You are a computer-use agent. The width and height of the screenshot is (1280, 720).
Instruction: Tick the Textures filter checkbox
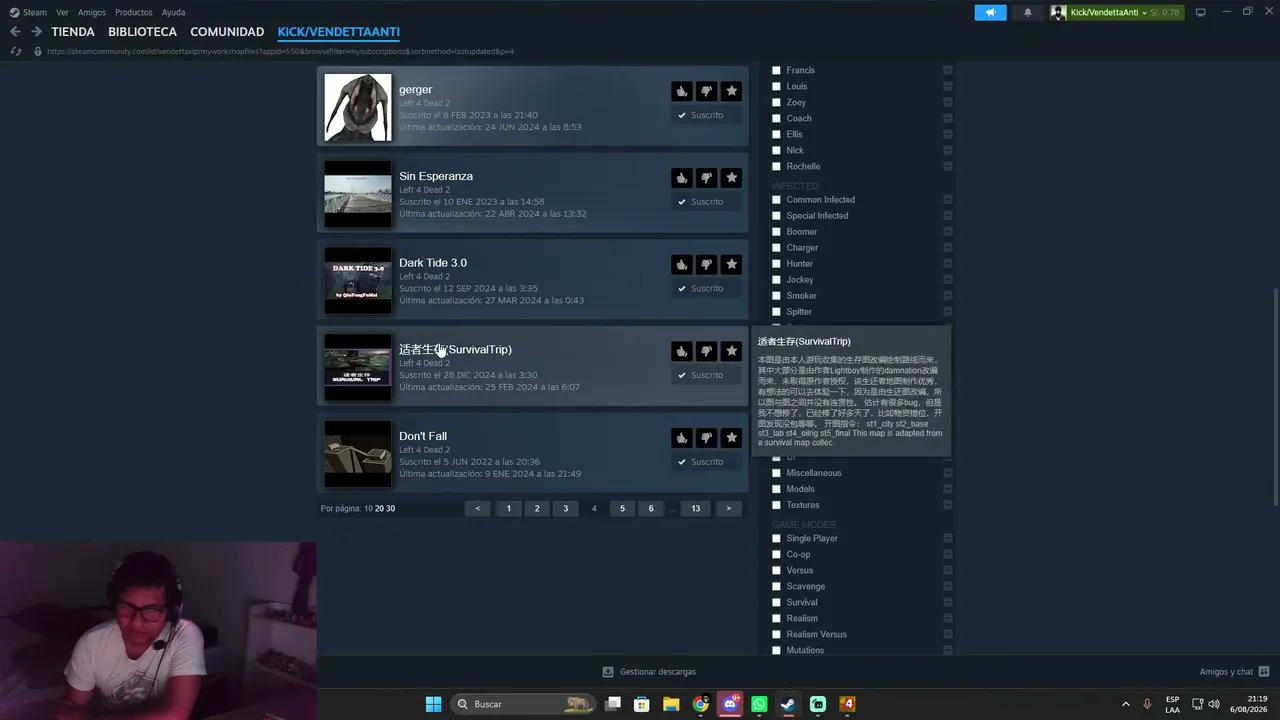pos(776,505)
